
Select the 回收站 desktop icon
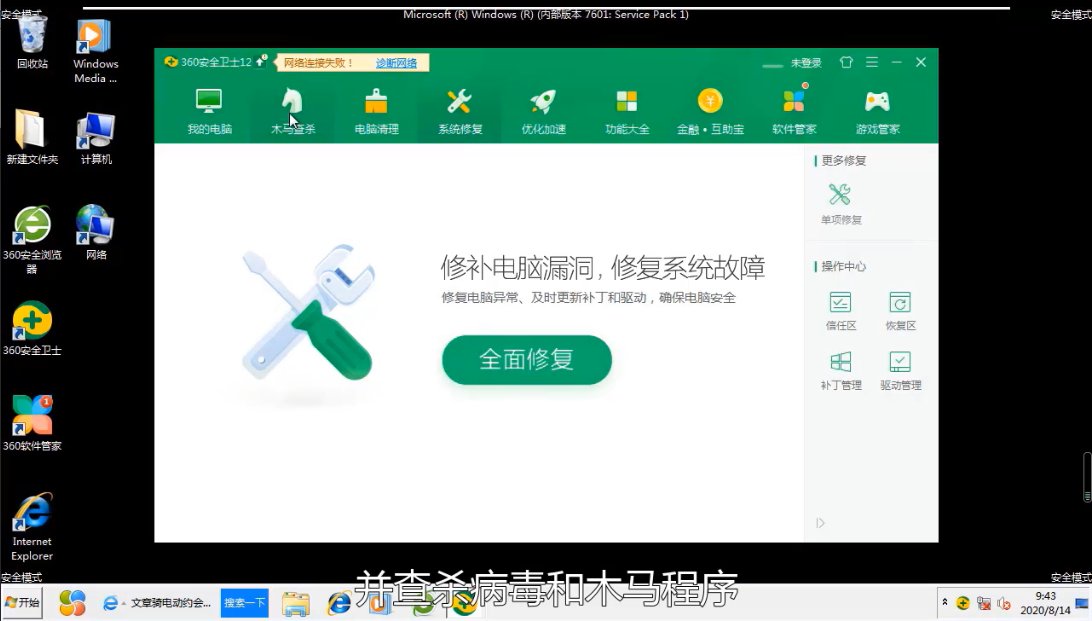tap(32, 42)
